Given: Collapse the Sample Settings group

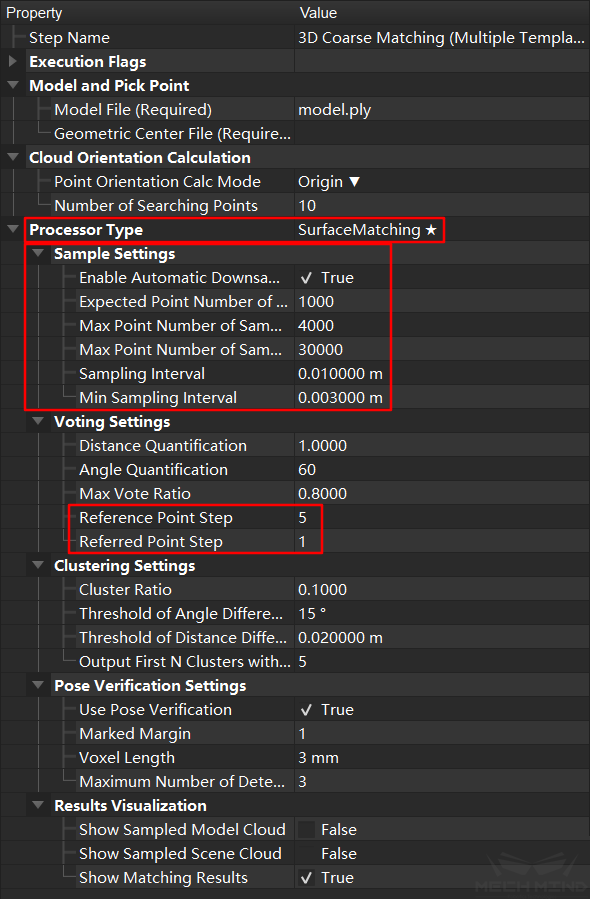Looking at the screenshot, I should click(x=38, y=253).
